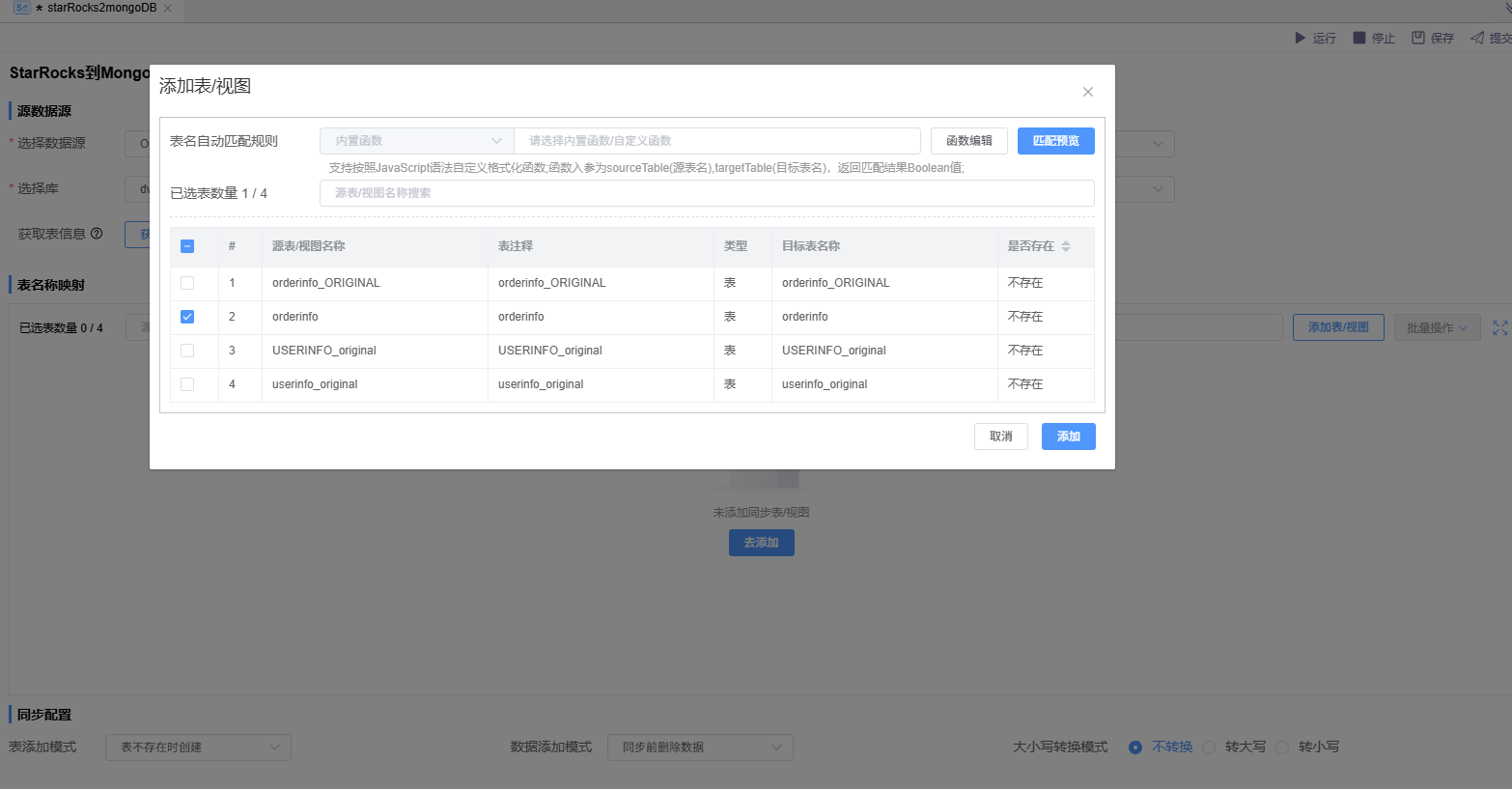The image size is (1512, 789).
Task: Open the 内置函数 dropdown
Action: click(416, 141)
